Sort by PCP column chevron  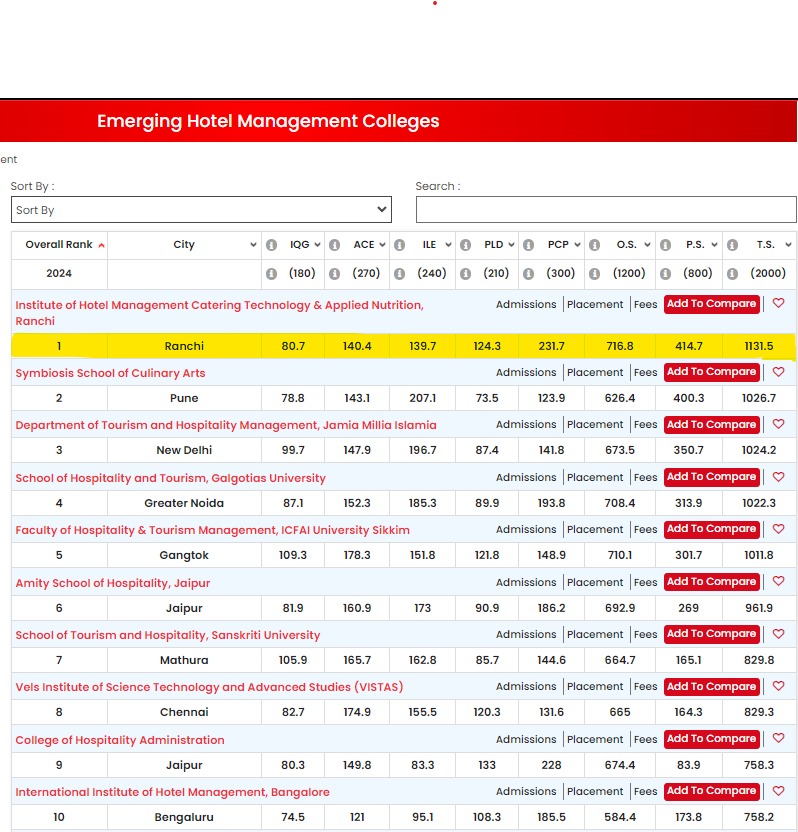tap(577, 245)
